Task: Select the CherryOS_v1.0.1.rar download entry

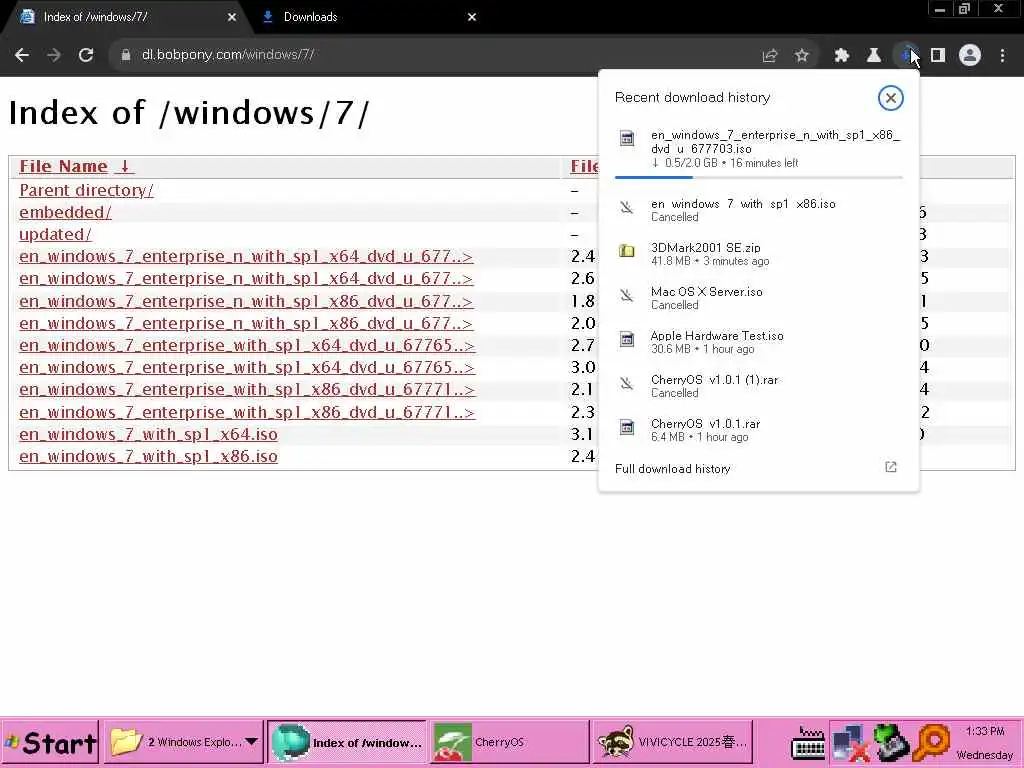Action: 758,430
